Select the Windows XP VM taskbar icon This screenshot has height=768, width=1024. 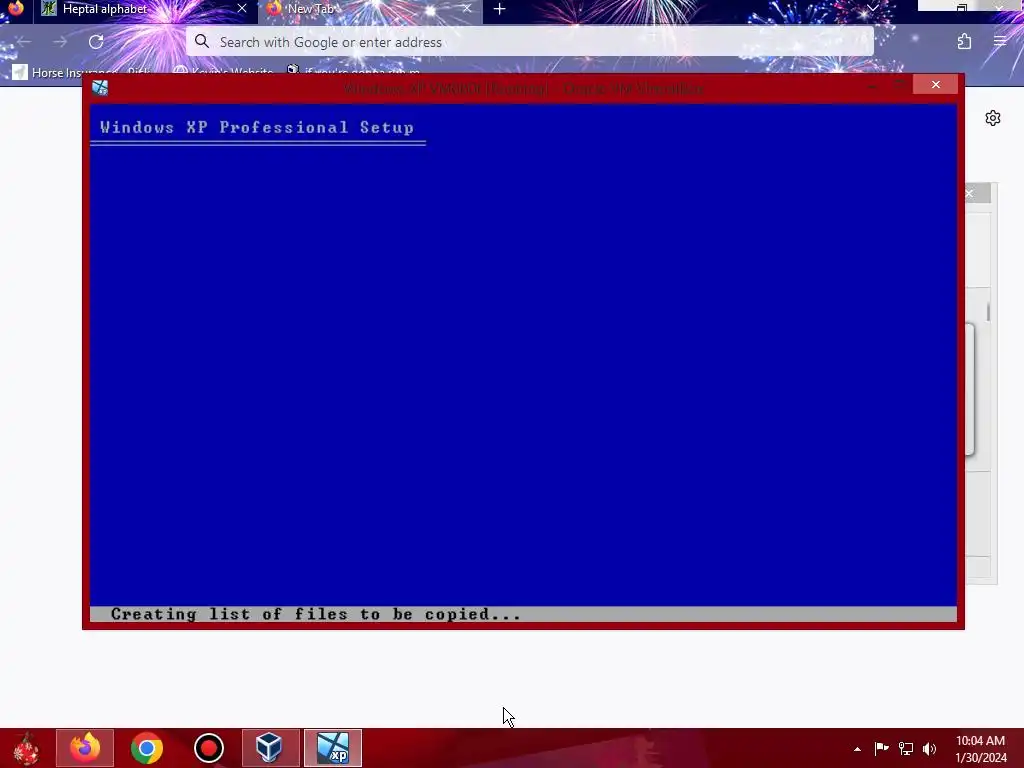(332, 748)
